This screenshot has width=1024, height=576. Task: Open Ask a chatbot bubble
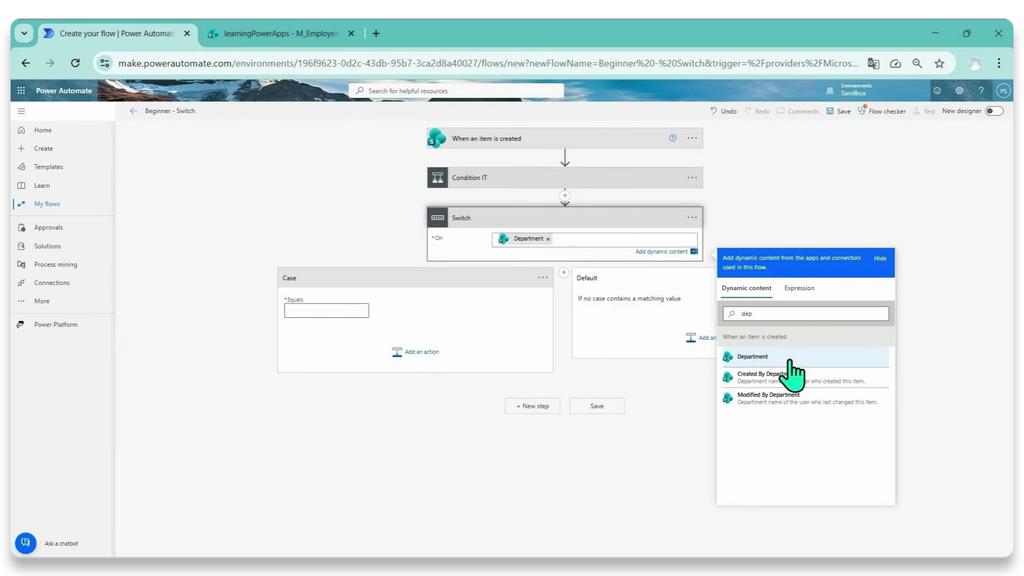[25, 543]
